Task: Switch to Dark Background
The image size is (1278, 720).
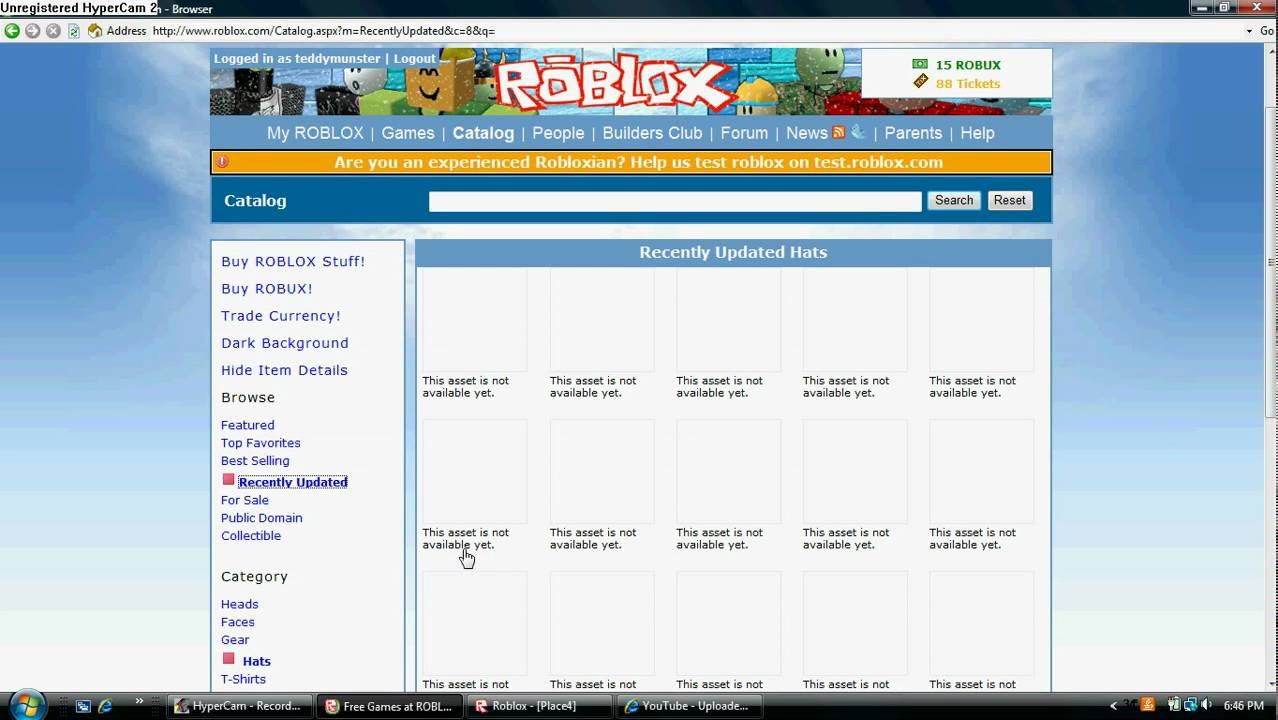Action: tap(285, 343)
